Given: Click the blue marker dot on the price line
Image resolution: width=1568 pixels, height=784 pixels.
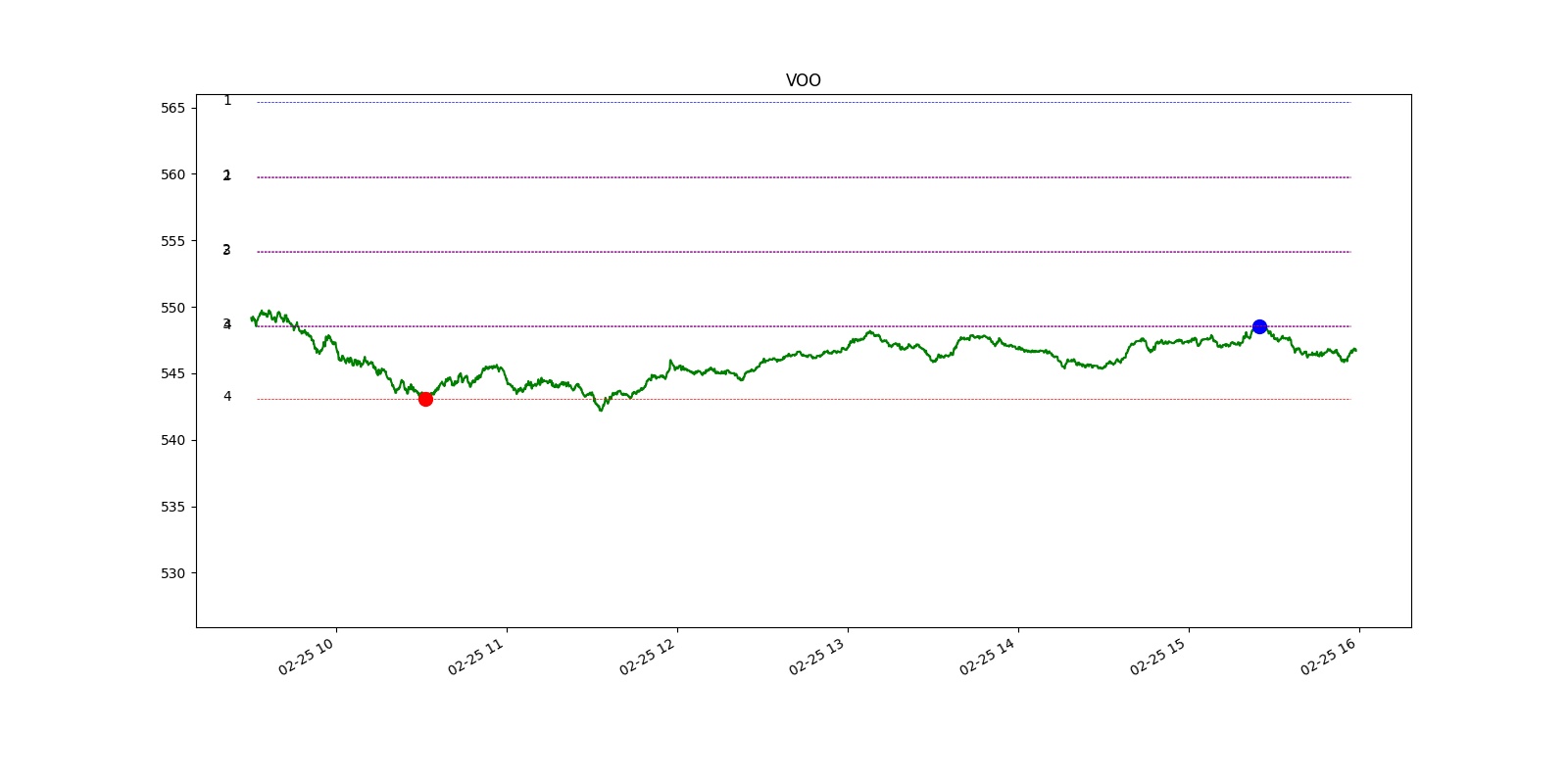Looking at the screenshot, I should (1259, 326).
